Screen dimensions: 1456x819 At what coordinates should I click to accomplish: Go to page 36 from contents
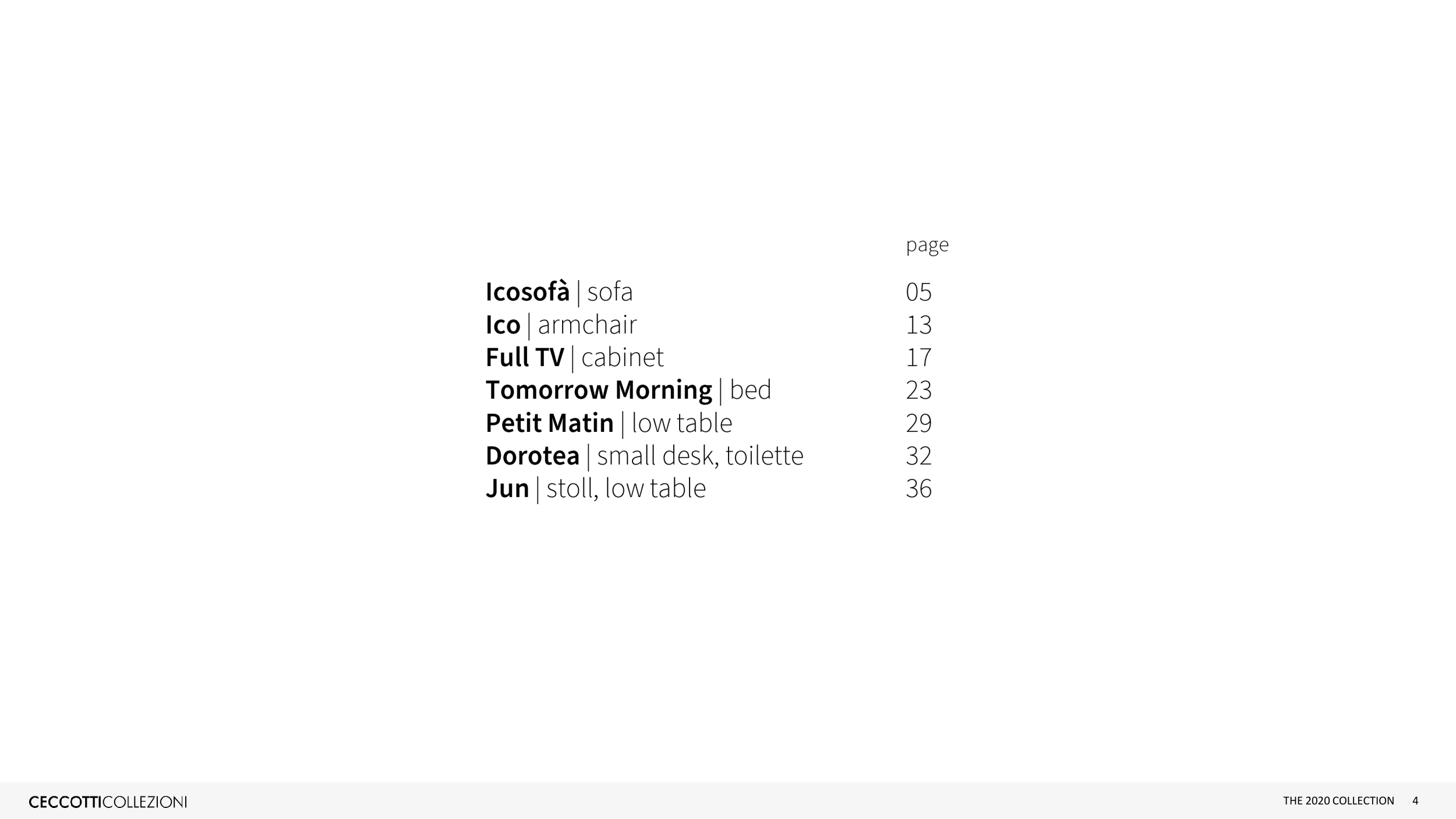click(918, 488)
